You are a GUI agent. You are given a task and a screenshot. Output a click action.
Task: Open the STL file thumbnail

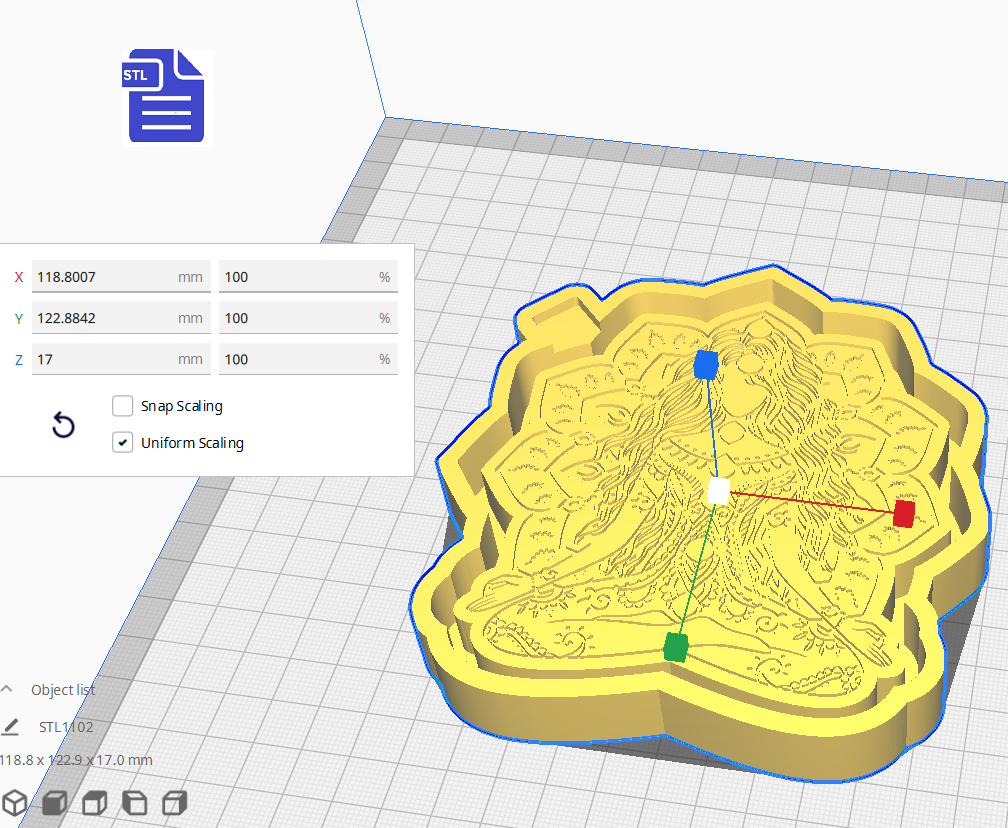tap(166, 97)
